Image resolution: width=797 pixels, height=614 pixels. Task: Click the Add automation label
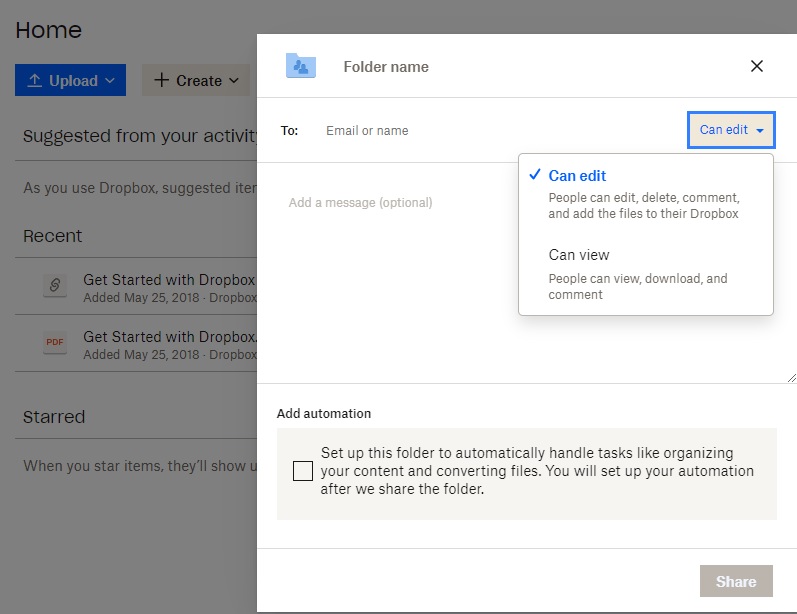(324, 413)
